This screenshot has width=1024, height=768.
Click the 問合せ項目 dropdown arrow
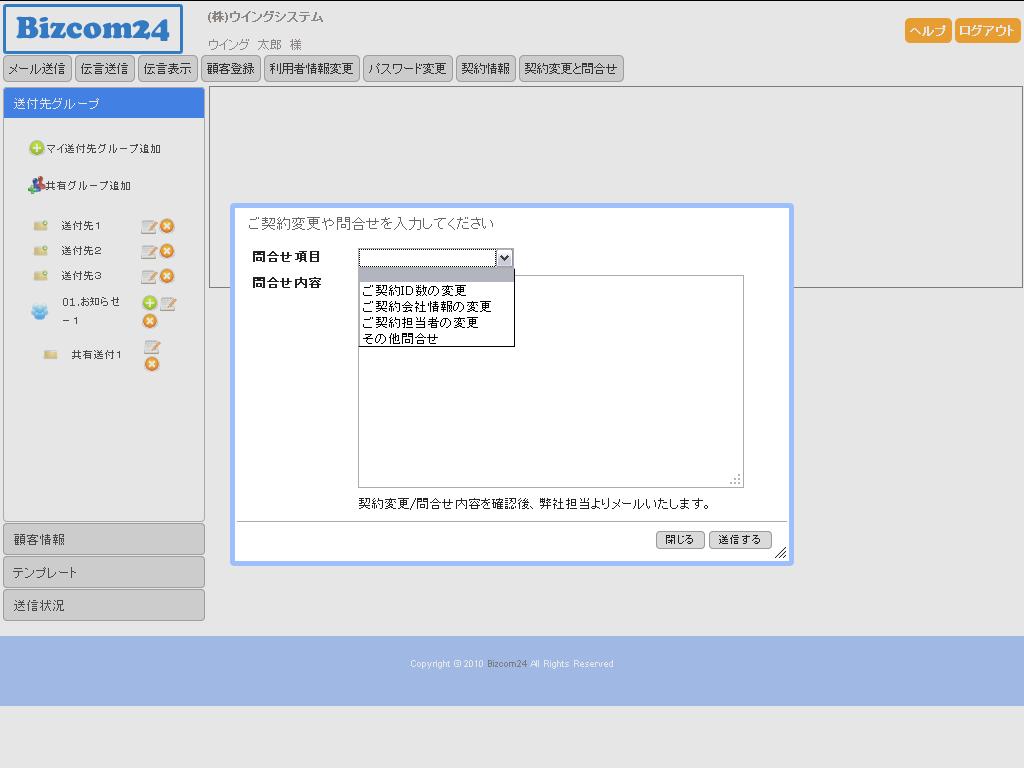(504, 258)
